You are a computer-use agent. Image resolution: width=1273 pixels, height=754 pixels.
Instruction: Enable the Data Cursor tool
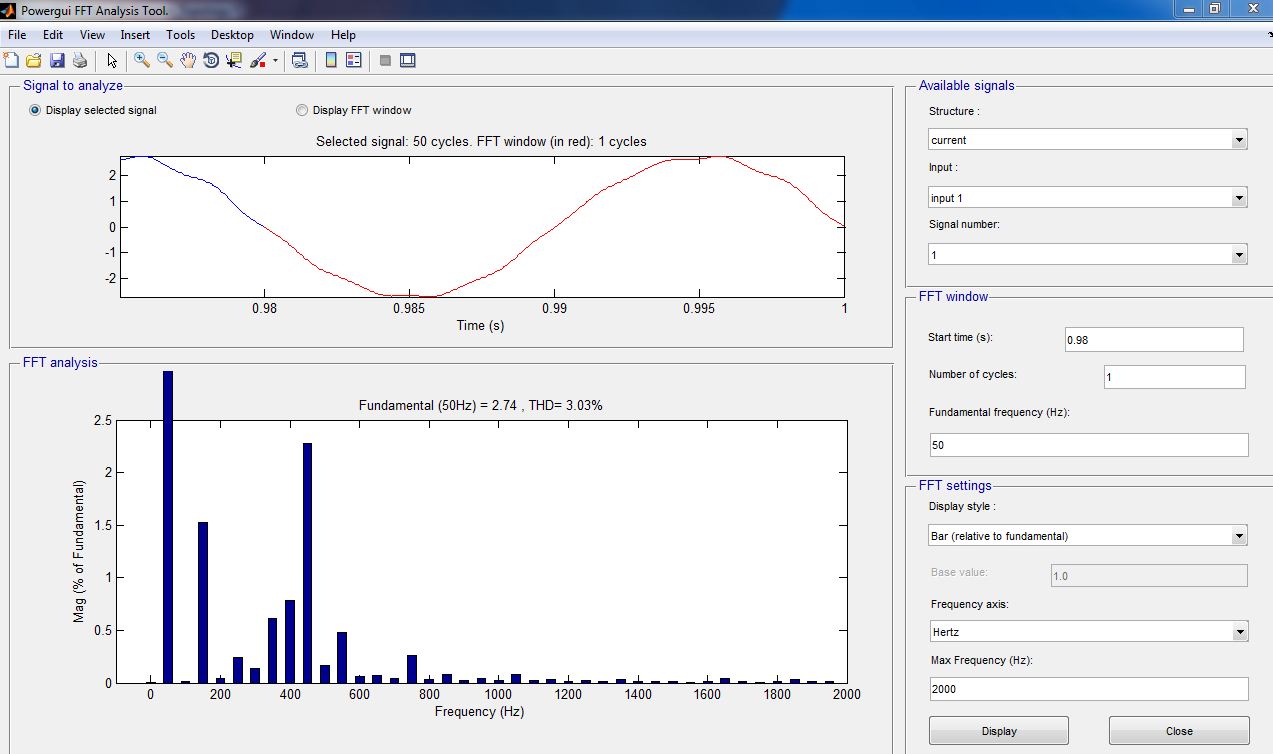[x=234, y=61]
